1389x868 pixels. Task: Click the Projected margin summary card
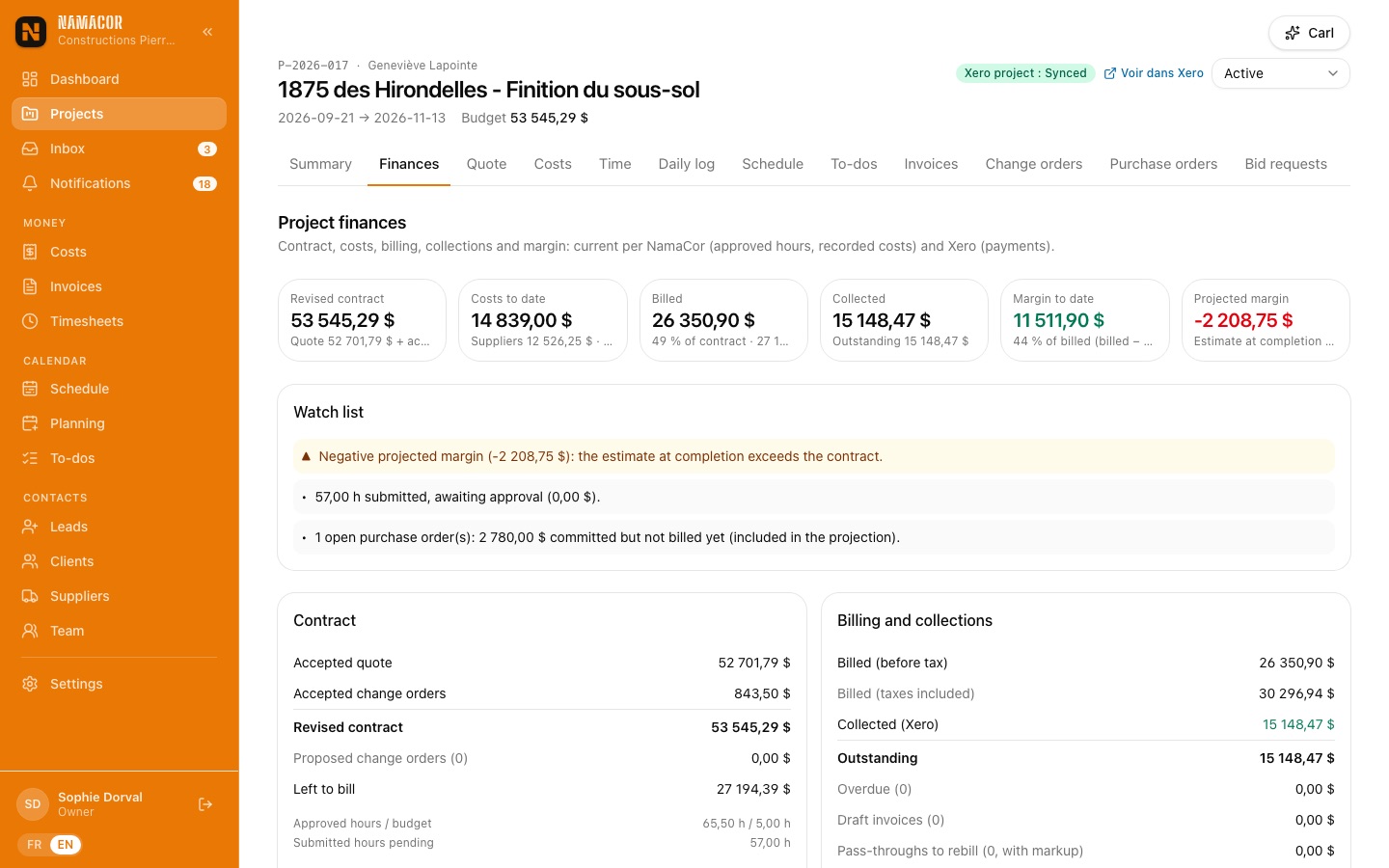[x=1266, y=320]
